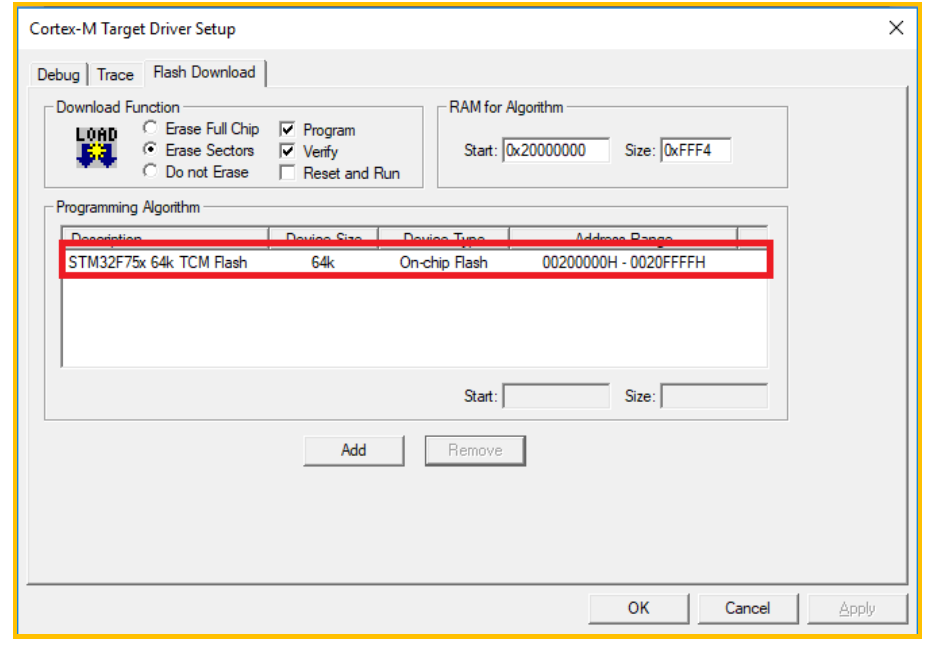Close the Cortex-M Target Driver Setup dialog
This screenshot has height=646, width=939.
896,28
